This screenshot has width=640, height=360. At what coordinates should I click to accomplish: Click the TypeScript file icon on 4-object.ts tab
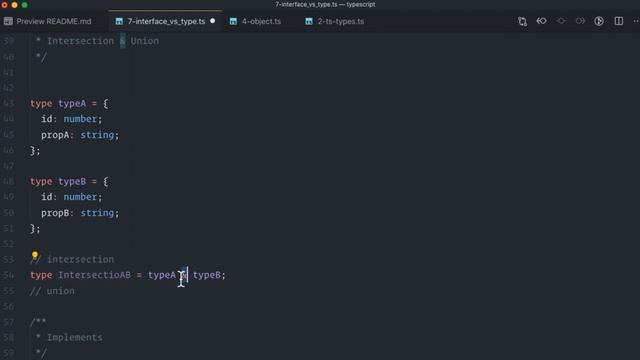[233, 21]
